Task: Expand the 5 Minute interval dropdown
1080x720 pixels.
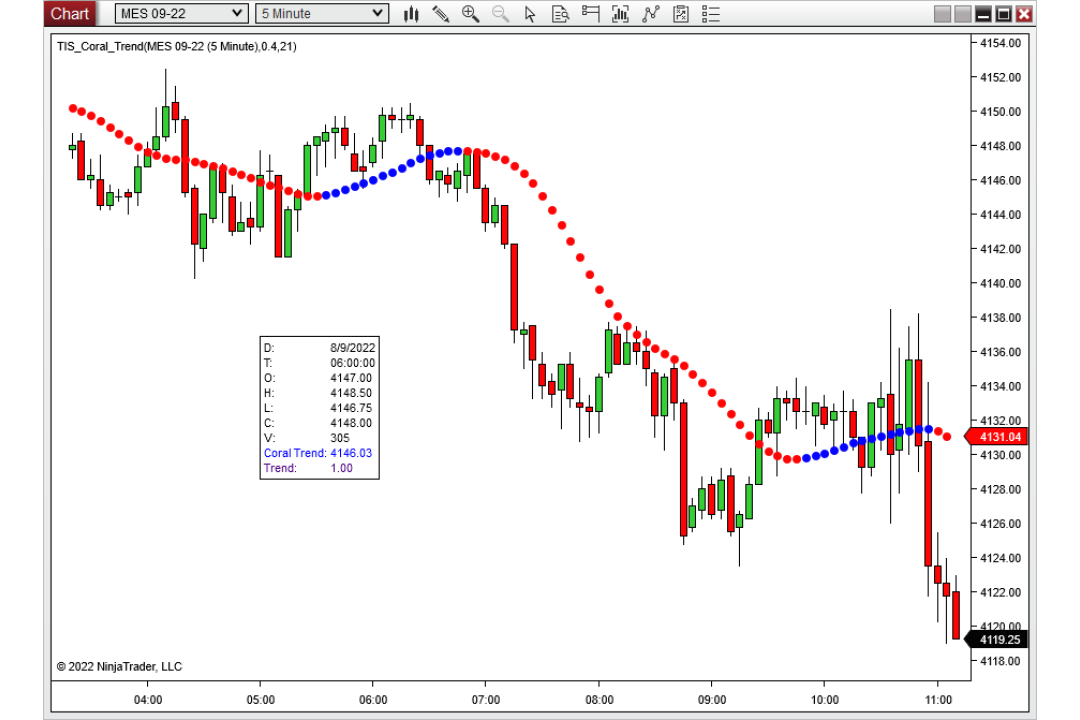Action: click(322, 13)
